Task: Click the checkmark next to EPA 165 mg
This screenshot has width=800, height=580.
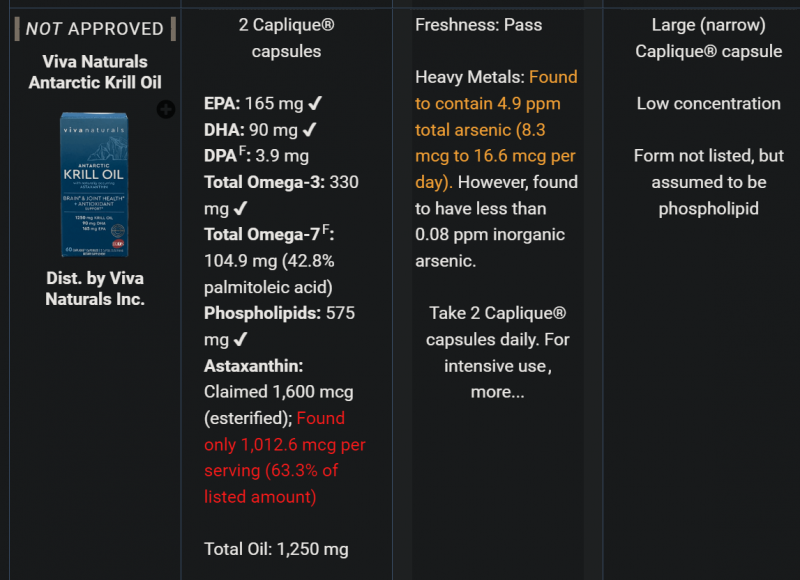Action: 315,103
